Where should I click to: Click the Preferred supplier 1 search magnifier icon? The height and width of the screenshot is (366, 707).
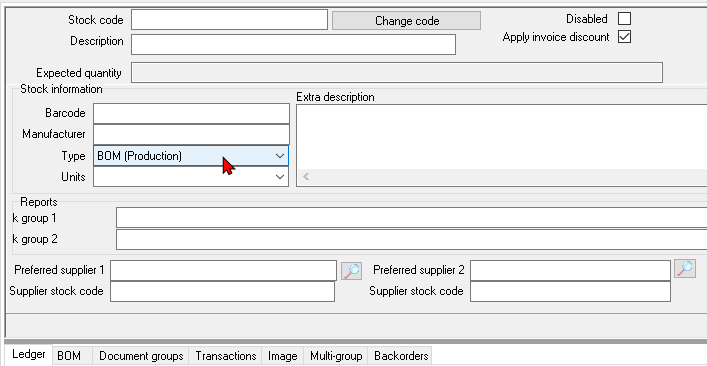pyautogui.click(x=351, y=270)
